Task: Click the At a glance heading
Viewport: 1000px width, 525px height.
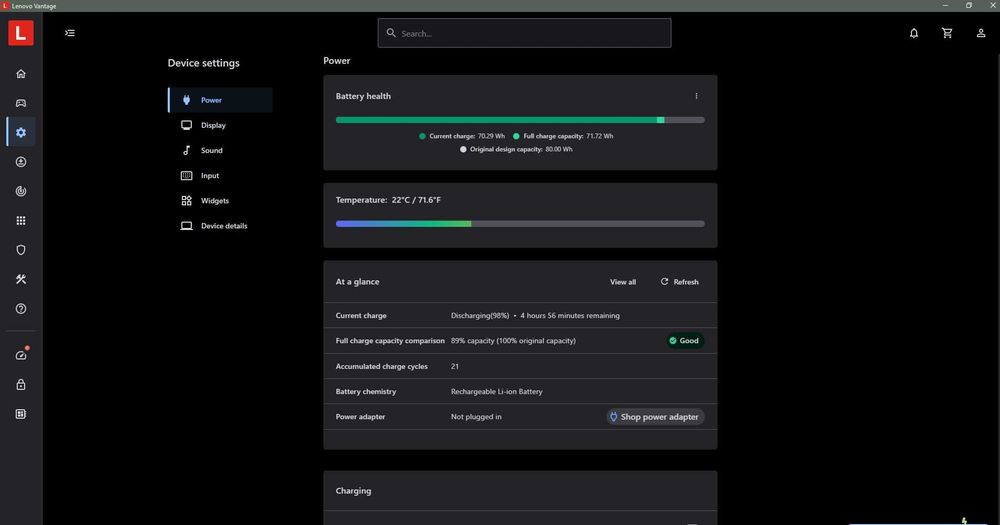Action: [357, 282]
